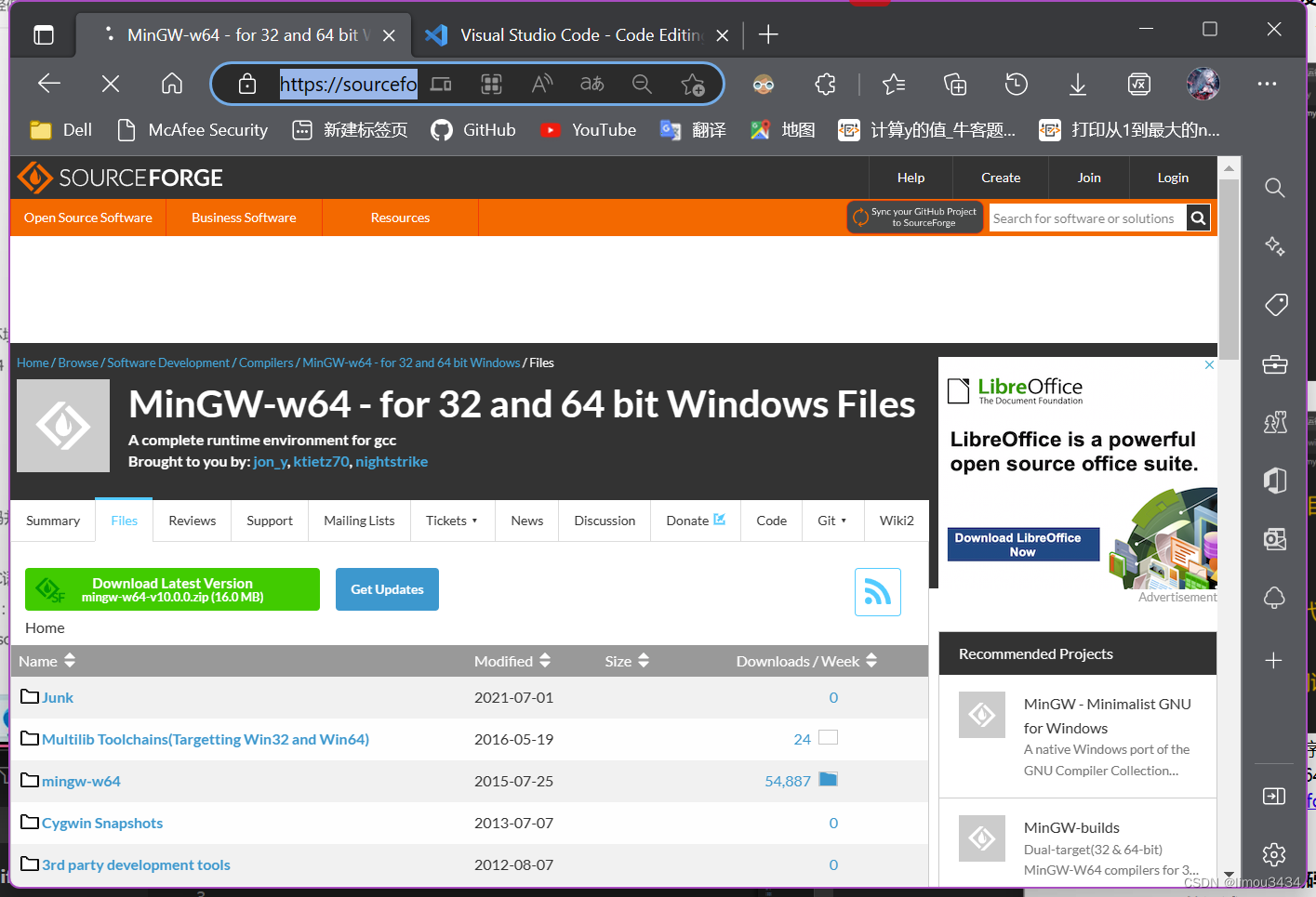Expand the Git dropdown tab
Screen dimensions: 1316x897
tap(832, 521)
